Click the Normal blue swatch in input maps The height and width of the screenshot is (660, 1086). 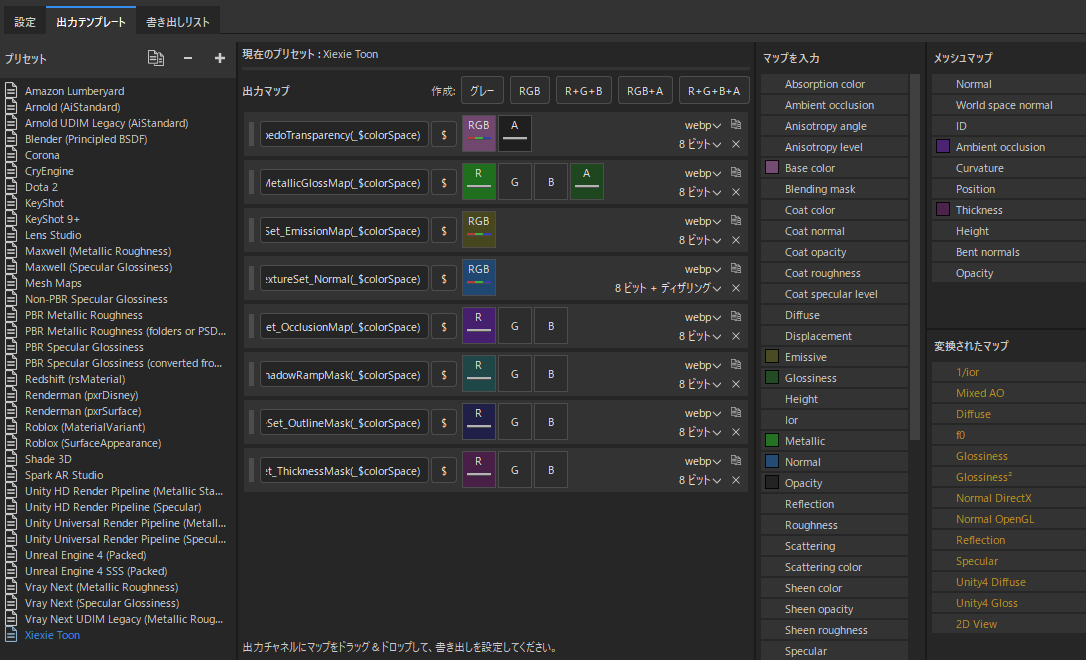click(772, 462)
